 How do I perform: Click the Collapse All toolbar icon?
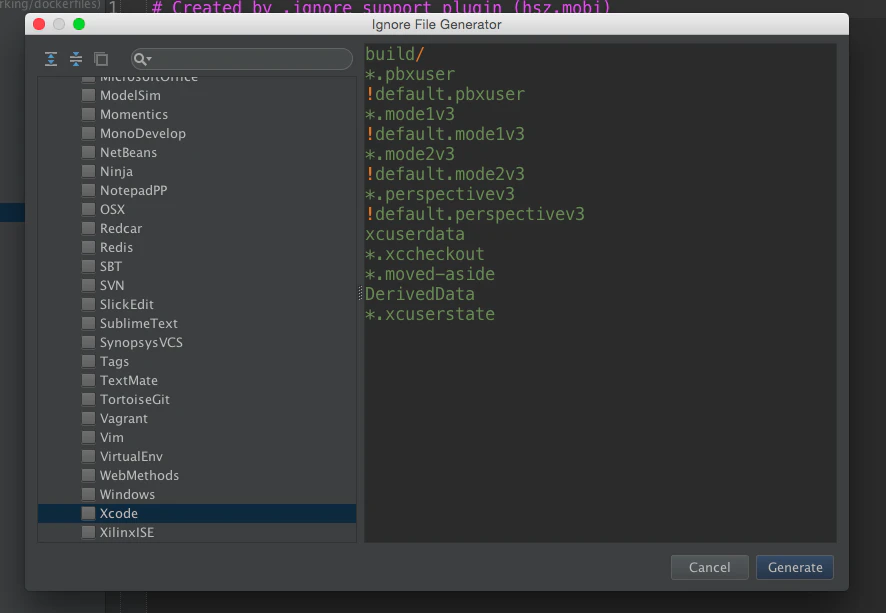[76, 59]
